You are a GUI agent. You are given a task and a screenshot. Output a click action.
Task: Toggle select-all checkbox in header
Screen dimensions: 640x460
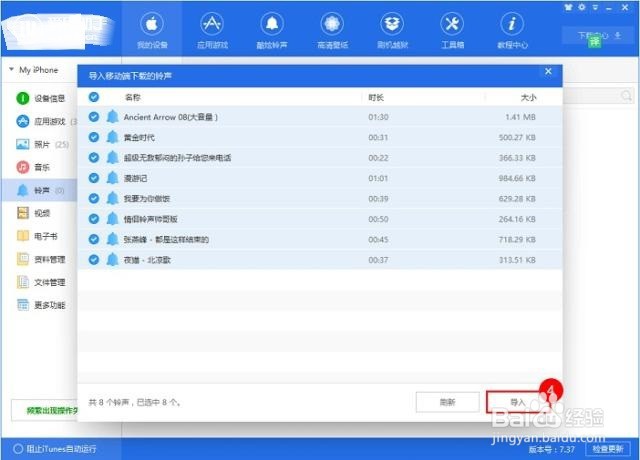(94, 97)
